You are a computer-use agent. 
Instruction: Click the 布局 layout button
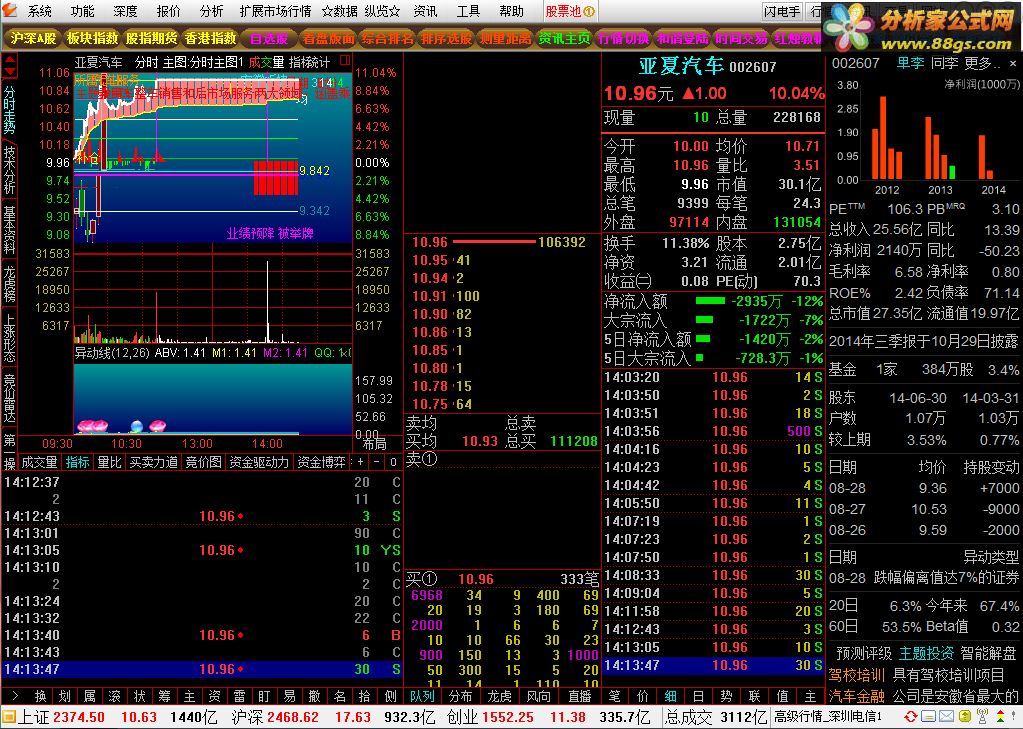click(x=374, y=444)
